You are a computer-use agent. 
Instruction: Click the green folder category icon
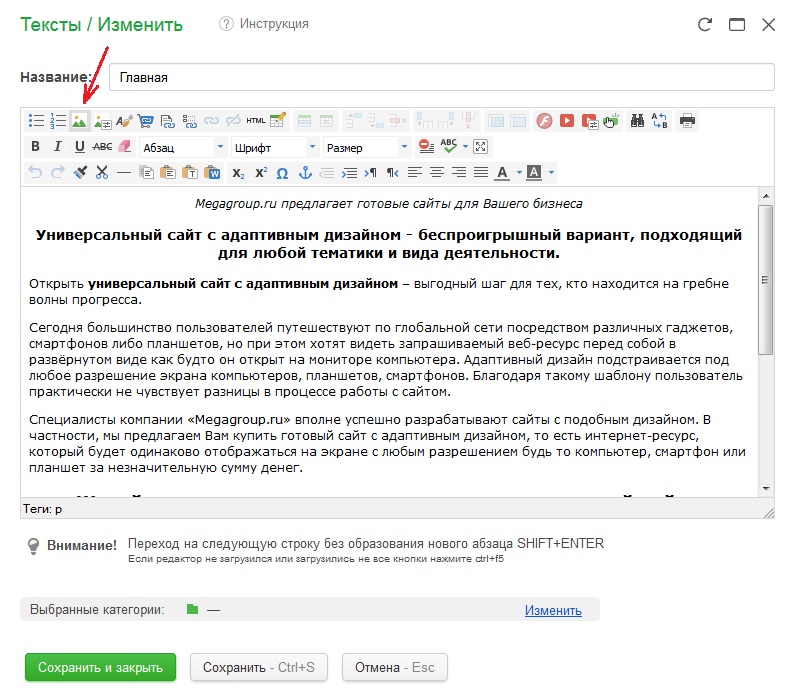coord(192,609)
